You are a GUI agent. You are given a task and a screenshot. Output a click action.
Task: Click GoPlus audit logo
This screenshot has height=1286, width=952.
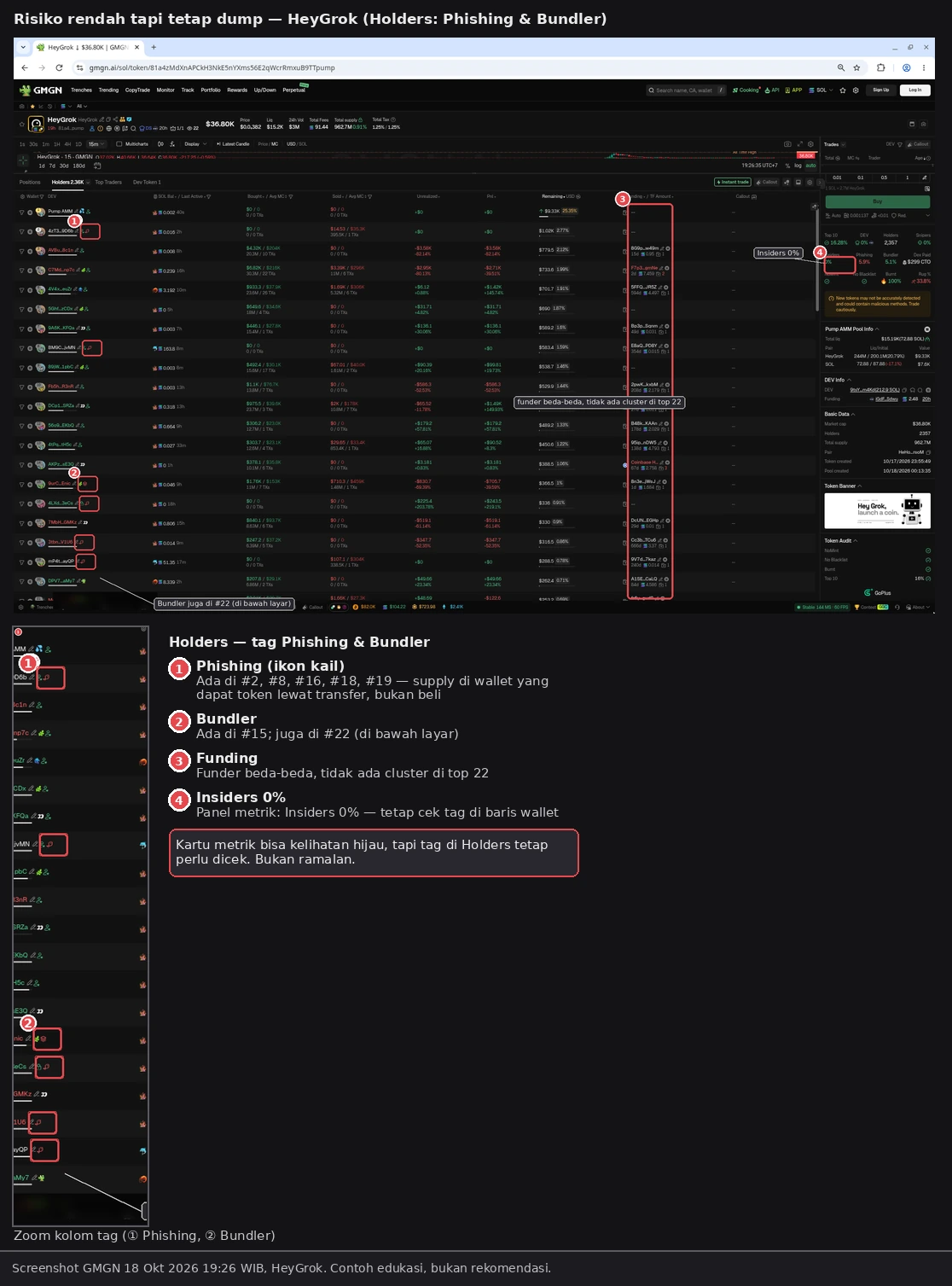click(x=878, y=592)
